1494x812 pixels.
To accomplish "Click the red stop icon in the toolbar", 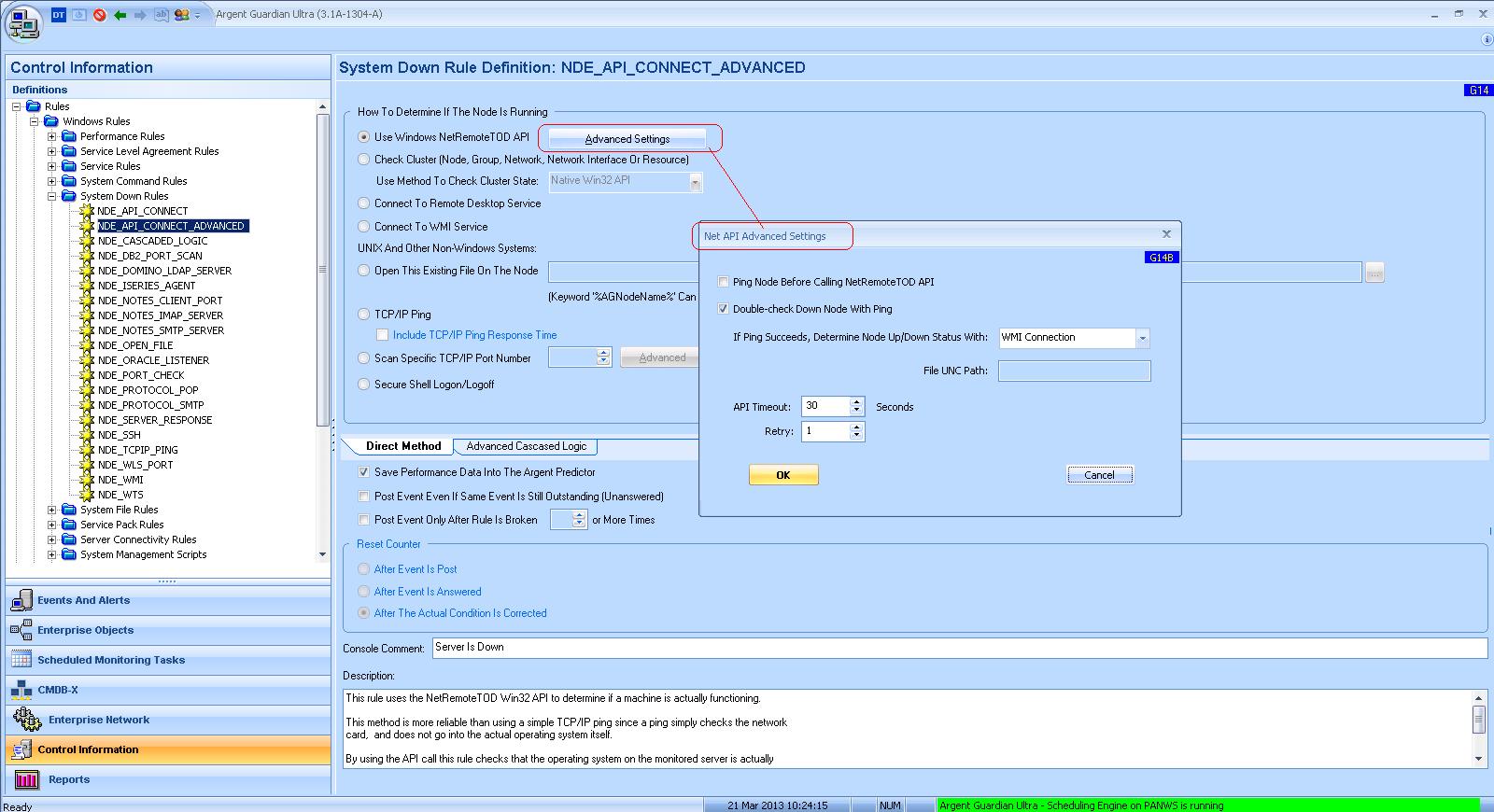I will coord(100,15).
